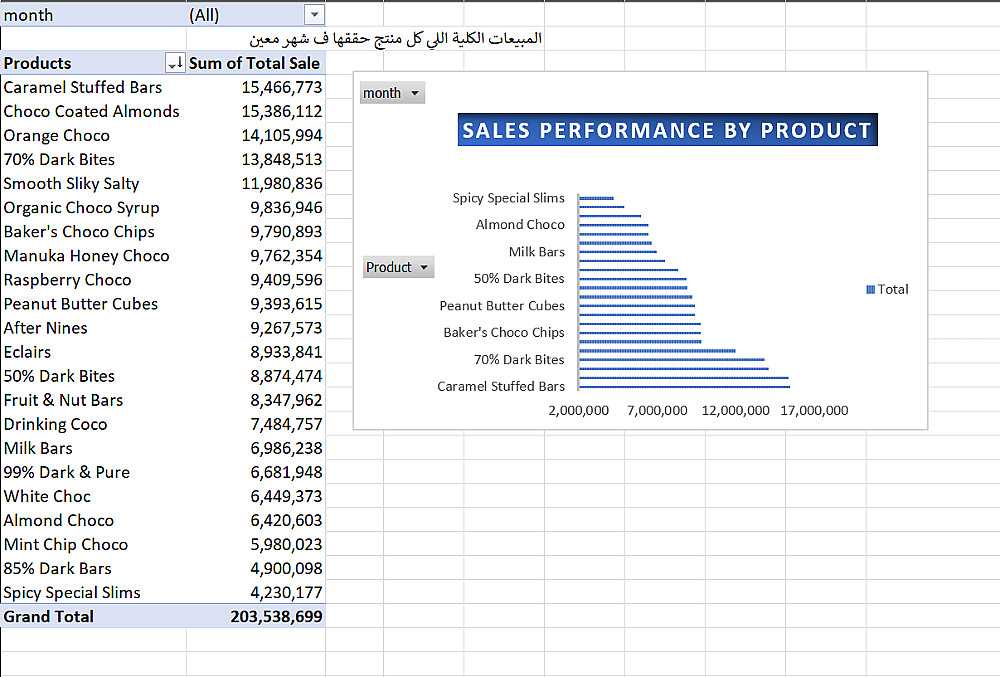Click the Spicy Special Slims sales value
Viewport: 1000px width, 677px height.
pos(286,593)
